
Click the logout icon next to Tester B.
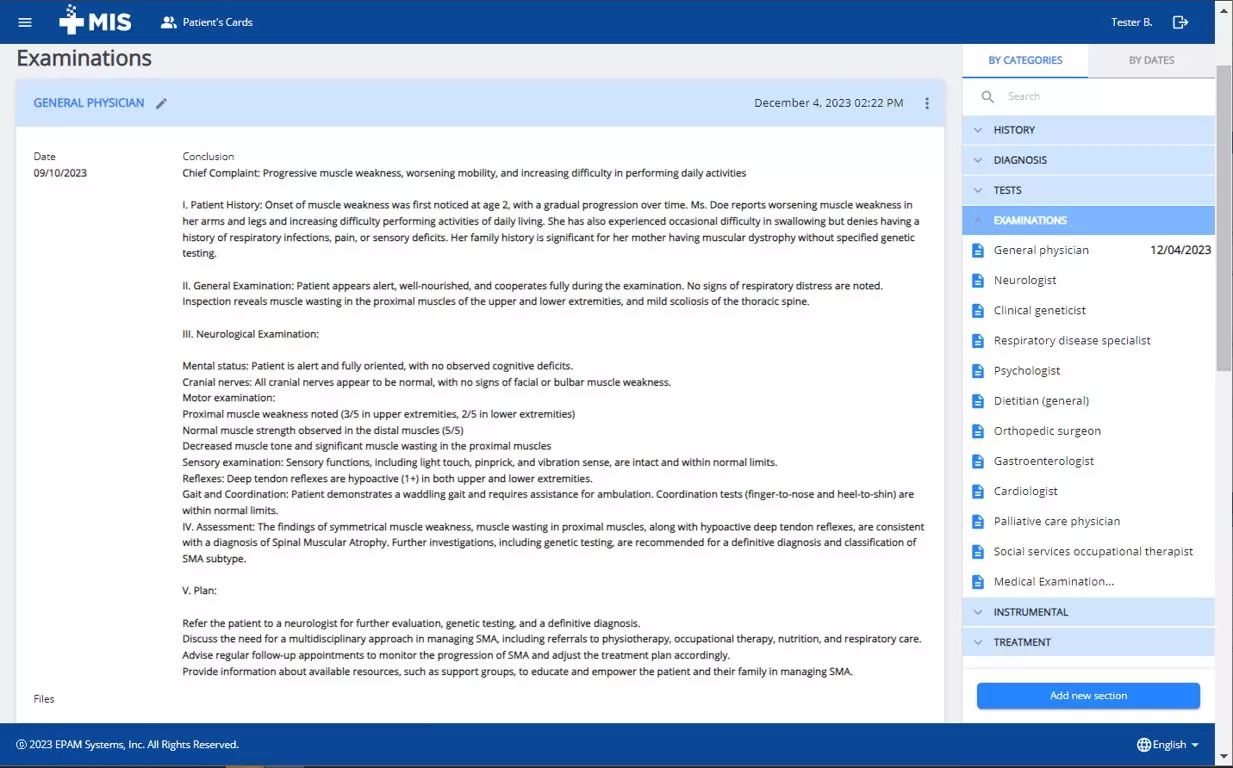1181,22
